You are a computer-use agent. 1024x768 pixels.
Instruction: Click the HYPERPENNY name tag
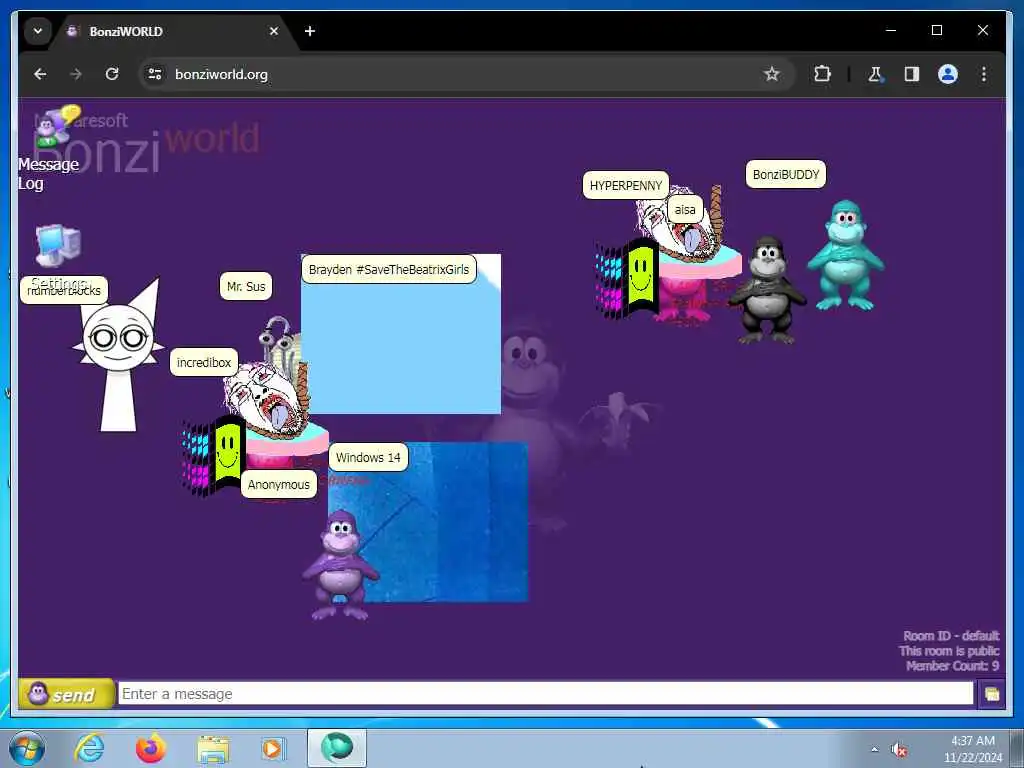626,185
